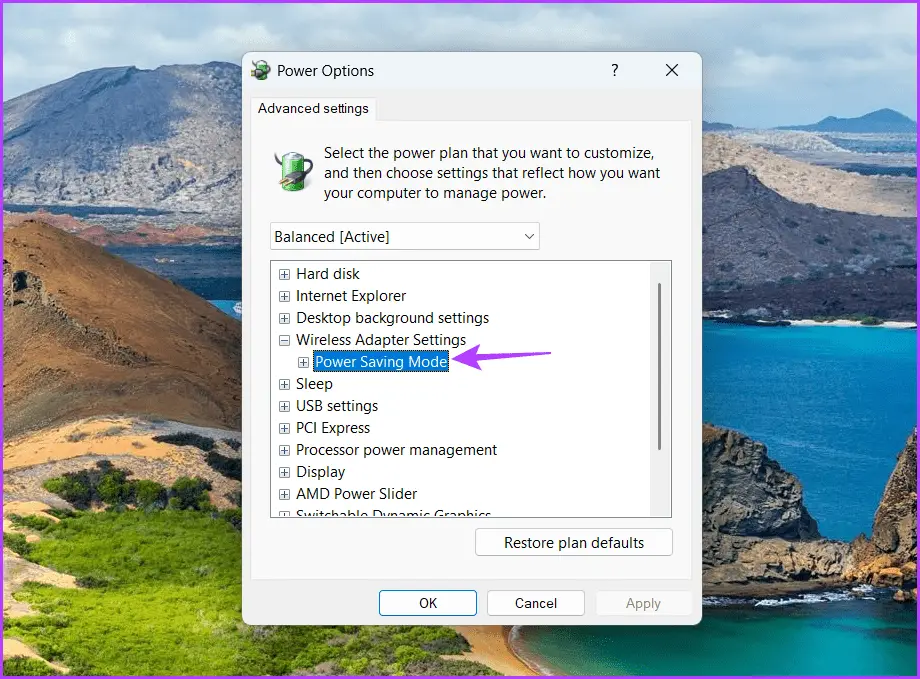
Task: Click the Power Options title bar icon
Action: click(x=261, y=70)
